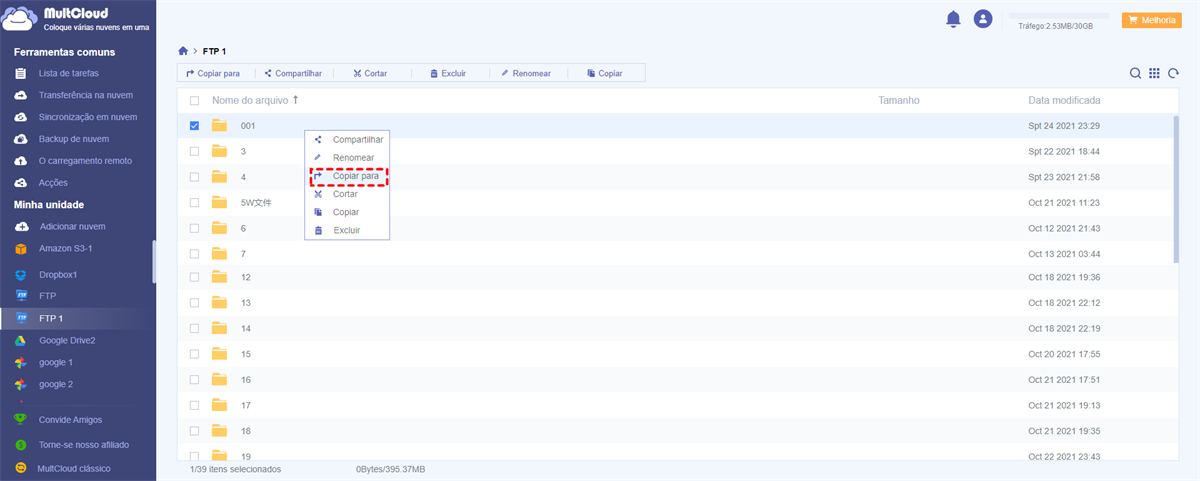Choose Copiar in the context menu
Screen dimensions: 1200x481
(x=347, y=212)
